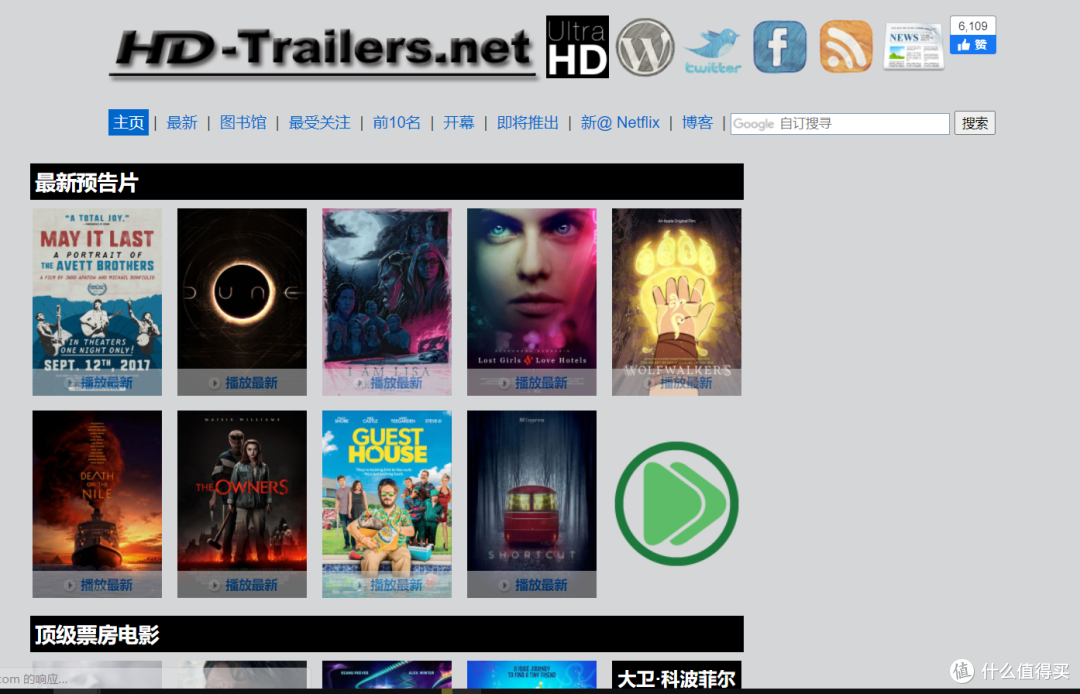Open the orange RSS feed icon
Viewport: 1080px width, 694px height.
pyautogui.click(x=846, y=47)
